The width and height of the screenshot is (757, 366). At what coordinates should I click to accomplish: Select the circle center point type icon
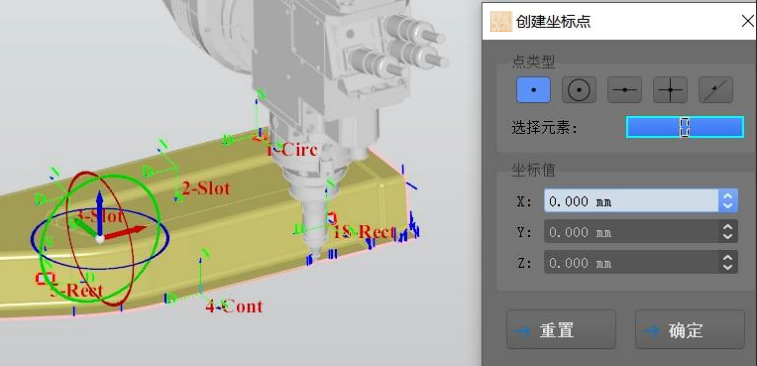pyautogui.click(x=579, y=90)
